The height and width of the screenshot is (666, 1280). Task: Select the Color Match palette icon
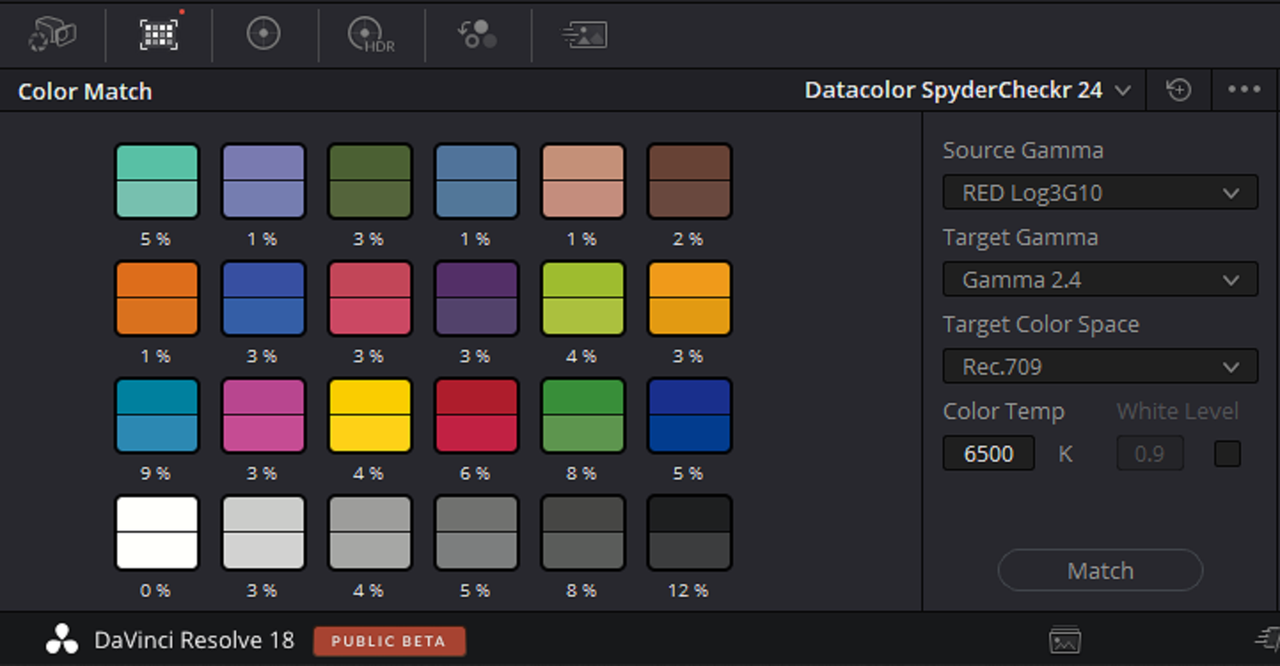(159, 34)
